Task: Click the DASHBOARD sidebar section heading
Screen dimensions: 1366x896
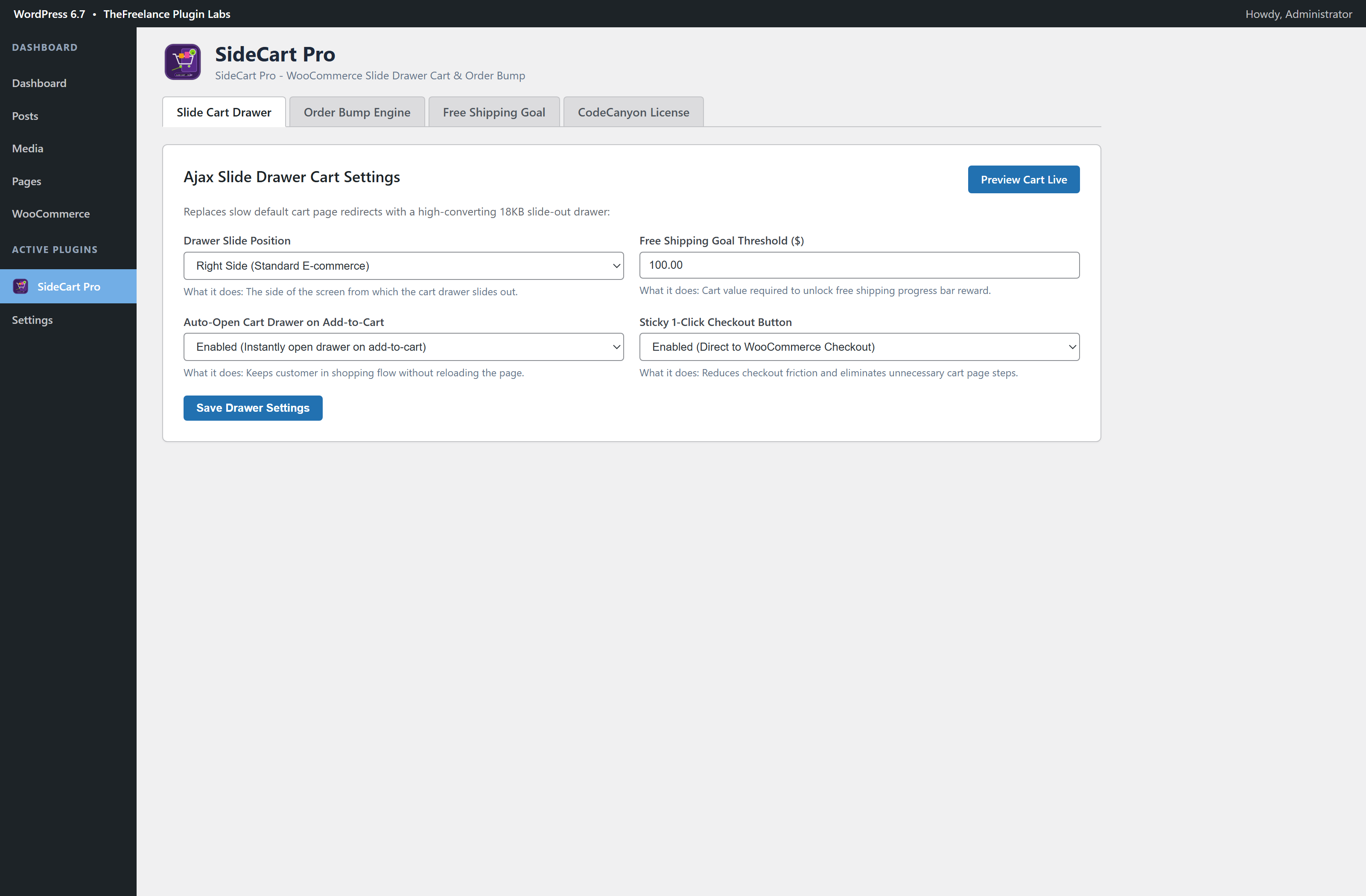Action: 45,48
